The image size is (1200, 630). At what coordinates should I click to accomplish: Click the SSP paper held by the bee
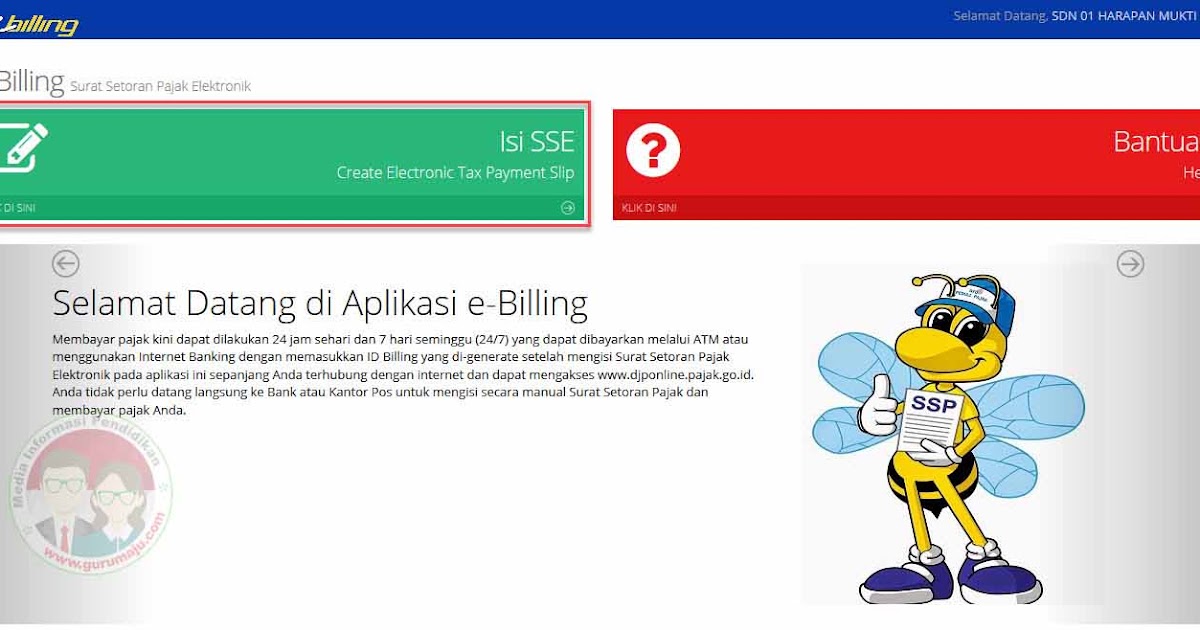point(931,422)
